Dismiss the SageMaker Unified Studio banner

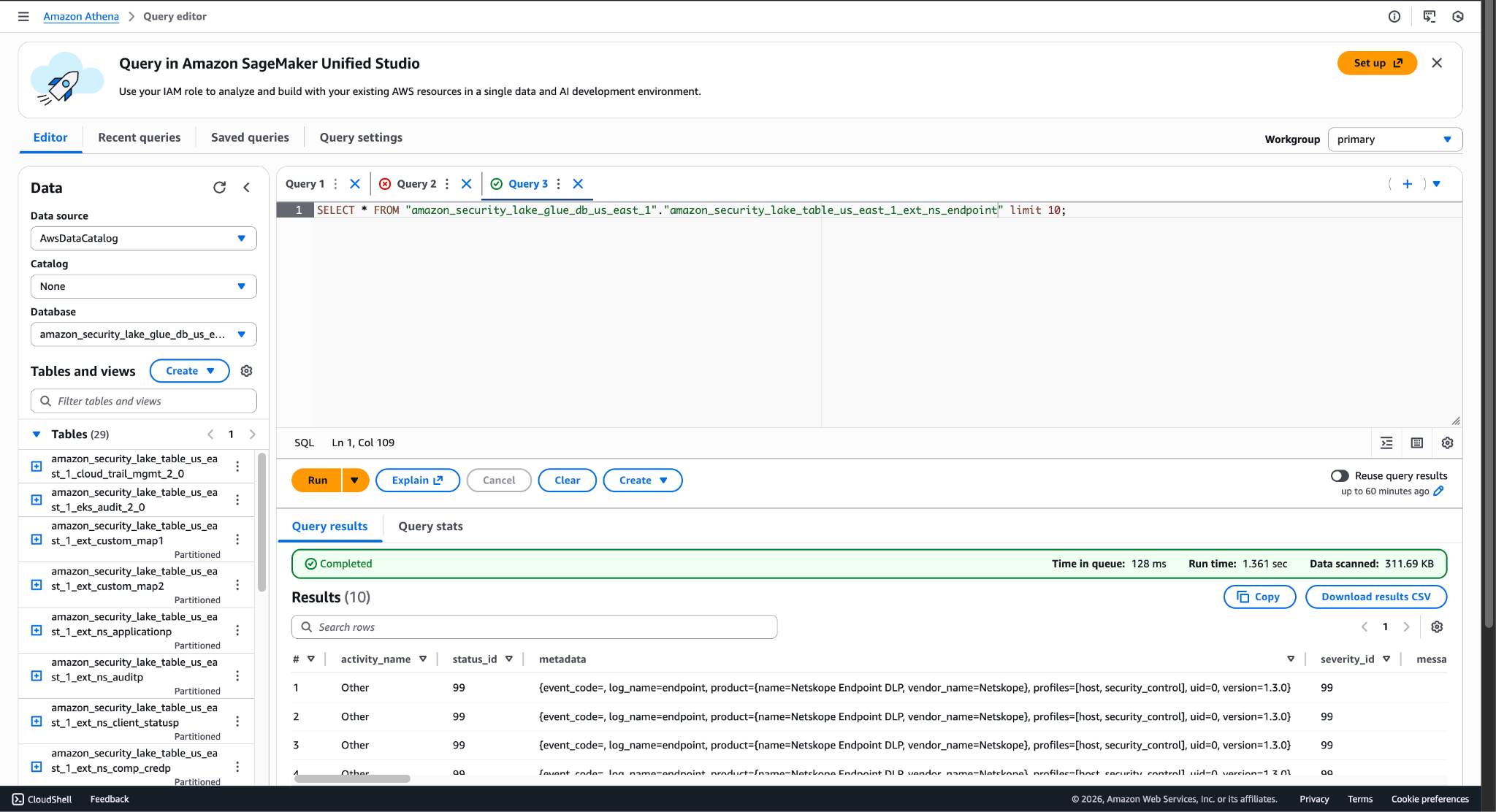(1437, 63)
